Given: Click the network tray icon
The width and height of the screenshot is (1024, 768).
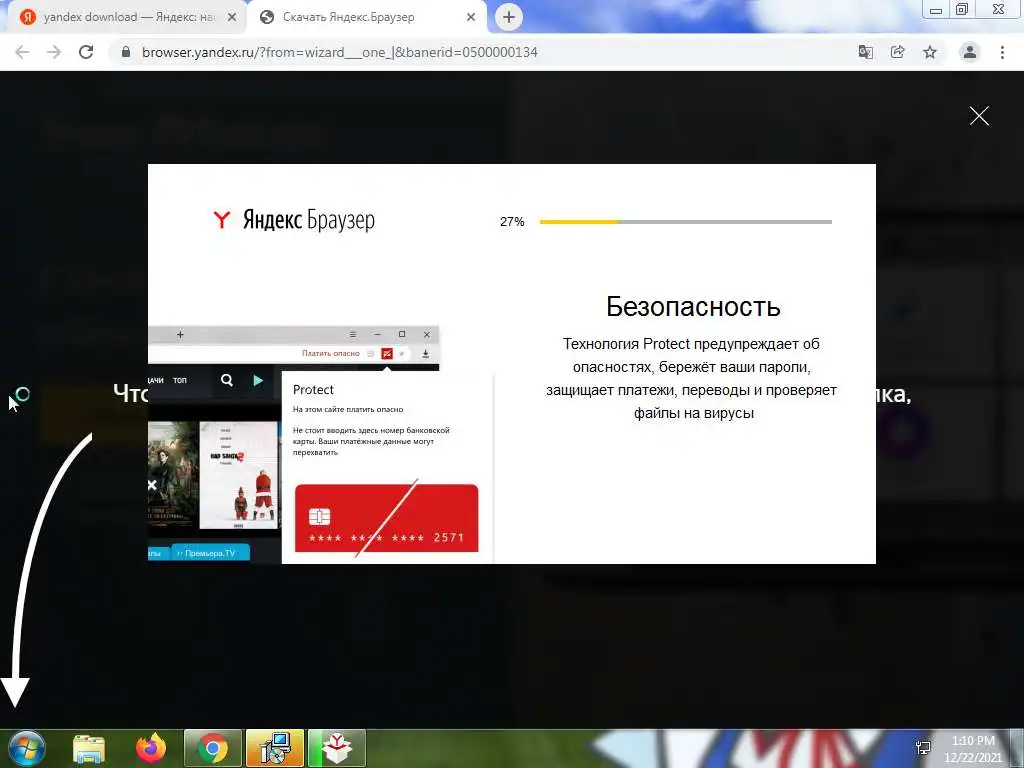Looking at the screenshot, I should (923, 748).
